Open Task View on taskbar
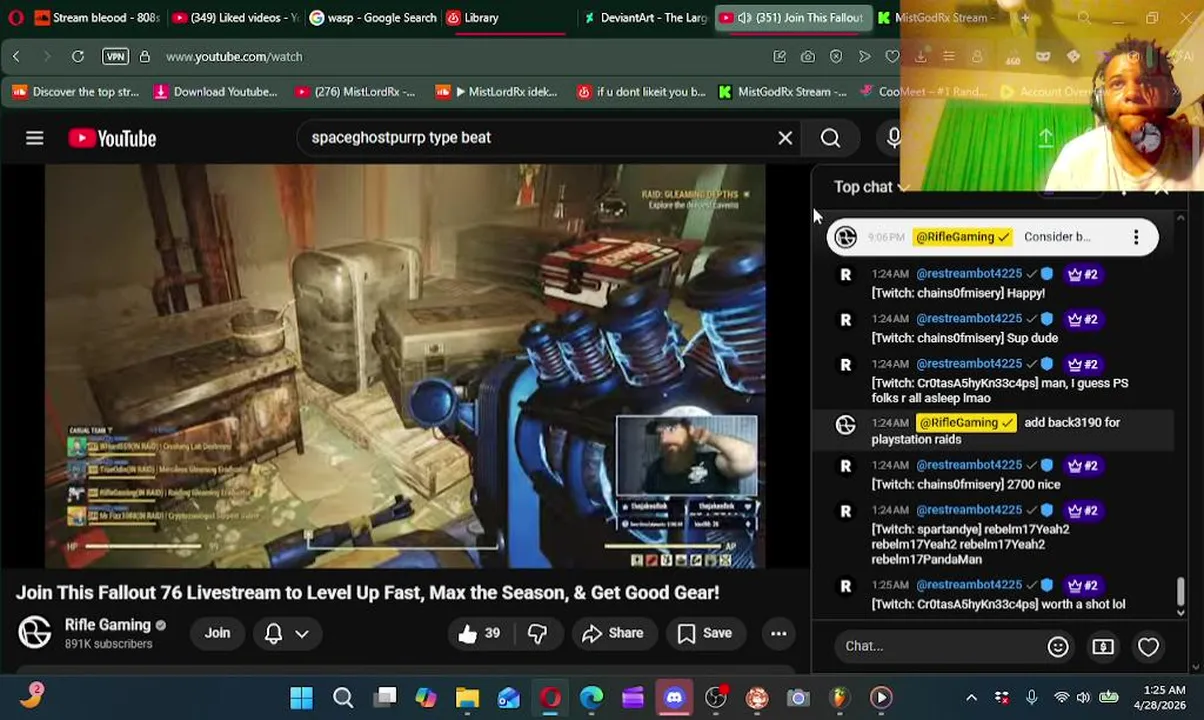1204x720 pixels. point(385,697)
